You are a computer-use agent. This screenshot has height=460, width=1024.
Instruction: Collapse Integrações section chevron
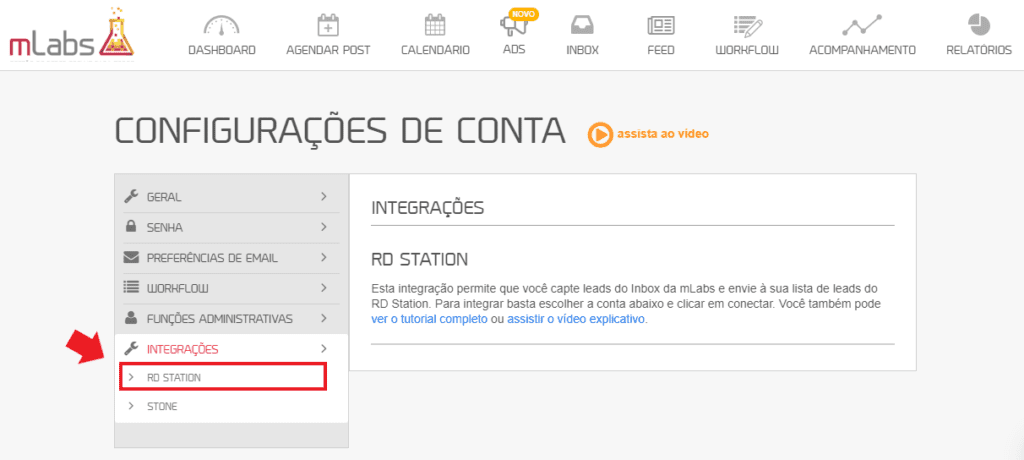[x=323, y=348]
